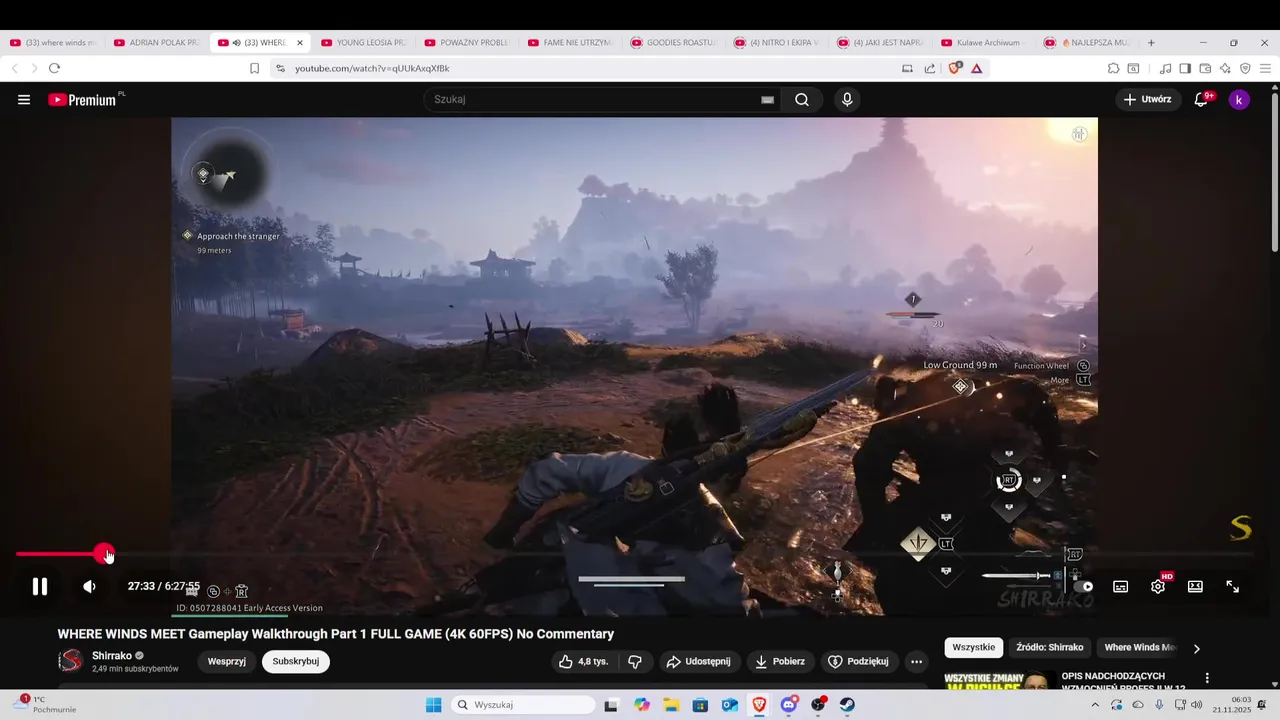This screenshot has width=1280, height=720.
Task: Turn on subtitles with the captions button
Action: (1120, 587)
